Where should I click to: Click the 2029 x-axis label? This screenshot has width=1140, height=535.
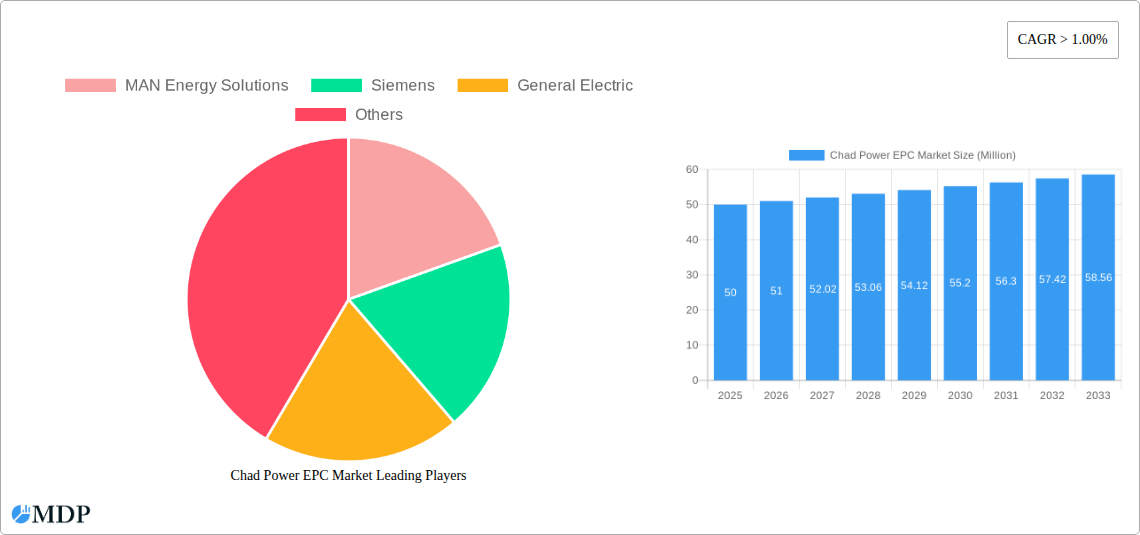coord(914,395)
